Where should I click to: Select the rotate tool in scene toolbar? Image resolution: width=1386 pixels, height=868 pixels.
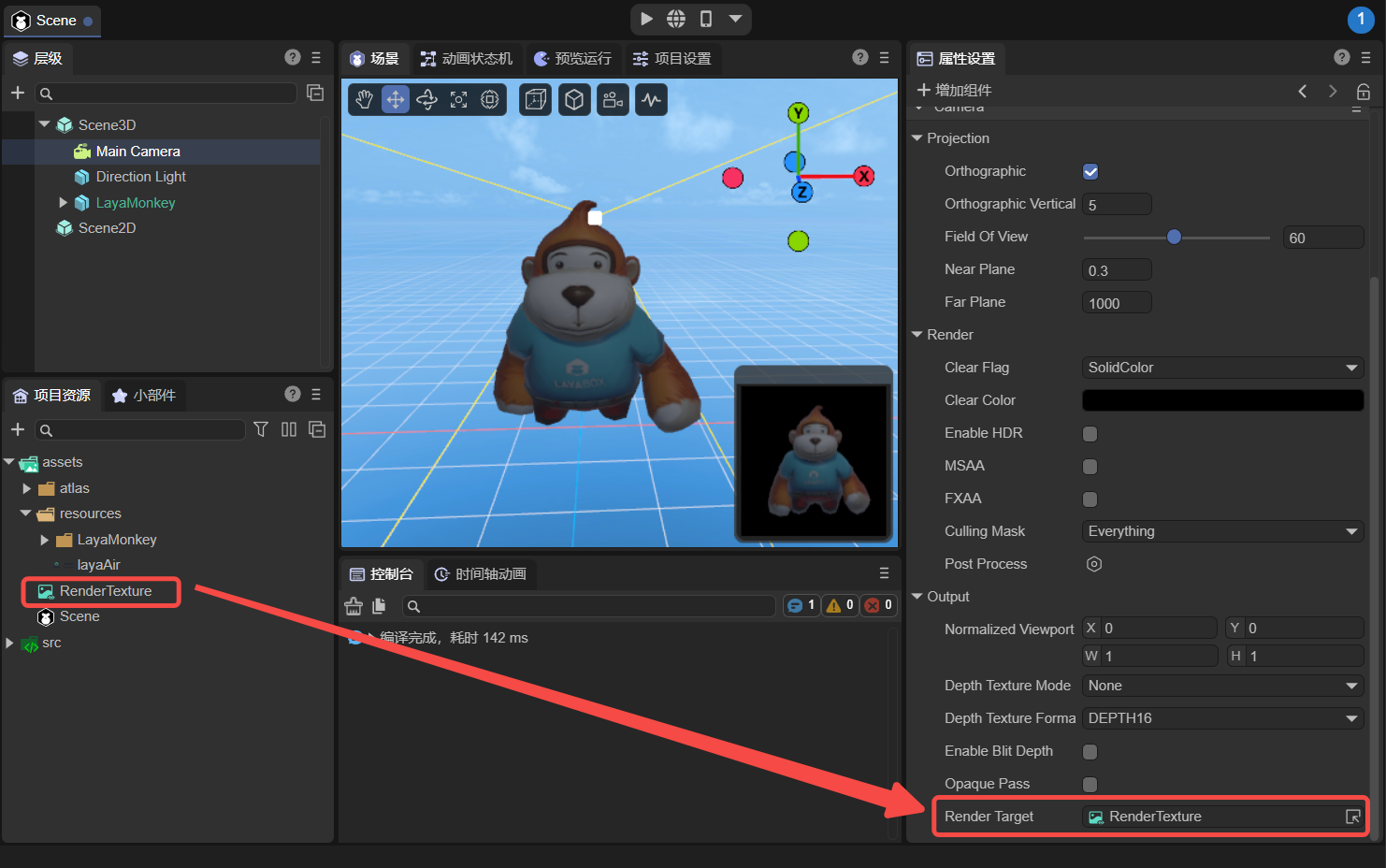point(427,99)
